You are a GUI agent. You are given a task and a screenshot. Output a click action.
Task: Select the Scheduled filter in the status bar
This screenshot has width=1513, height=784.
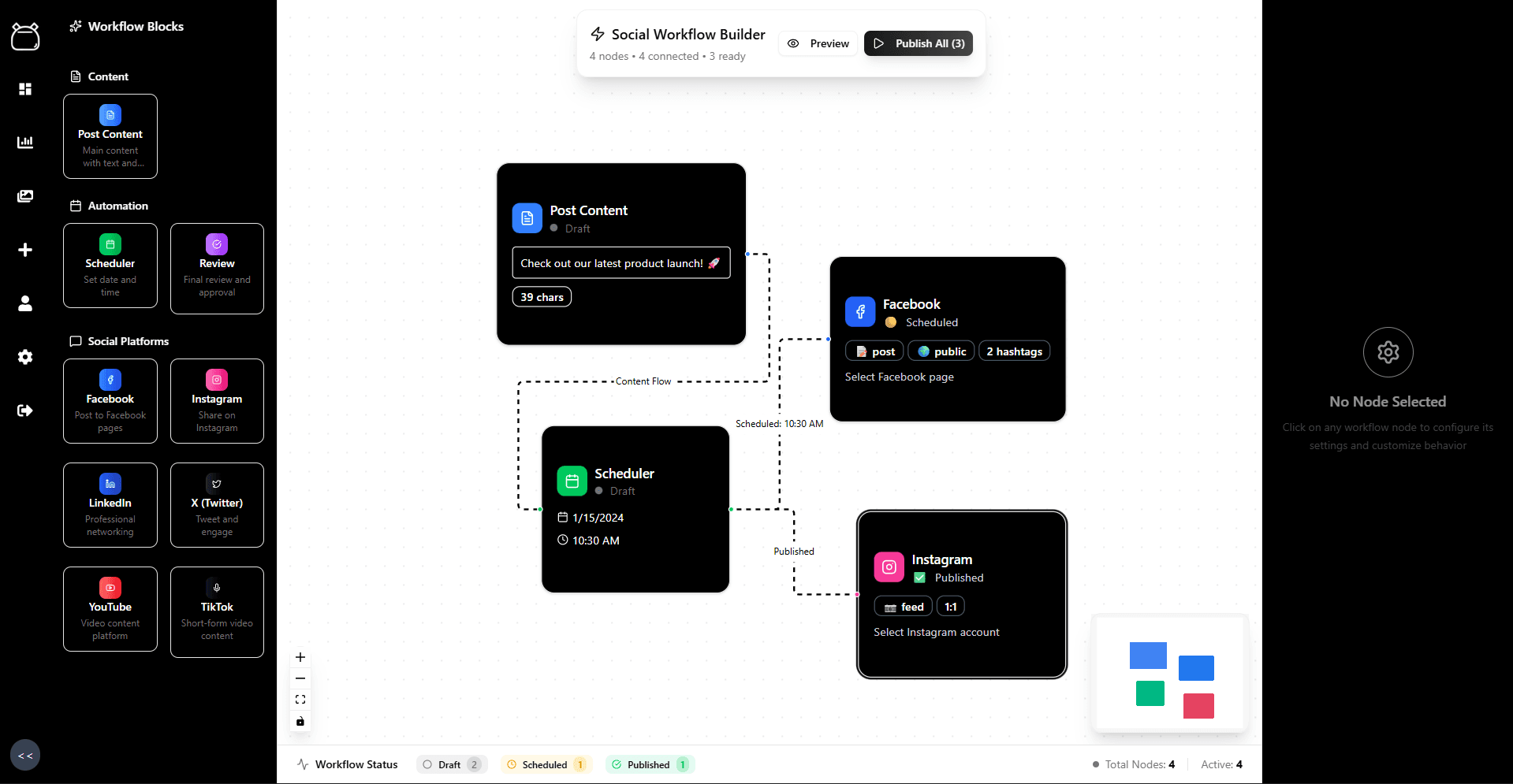545,764
